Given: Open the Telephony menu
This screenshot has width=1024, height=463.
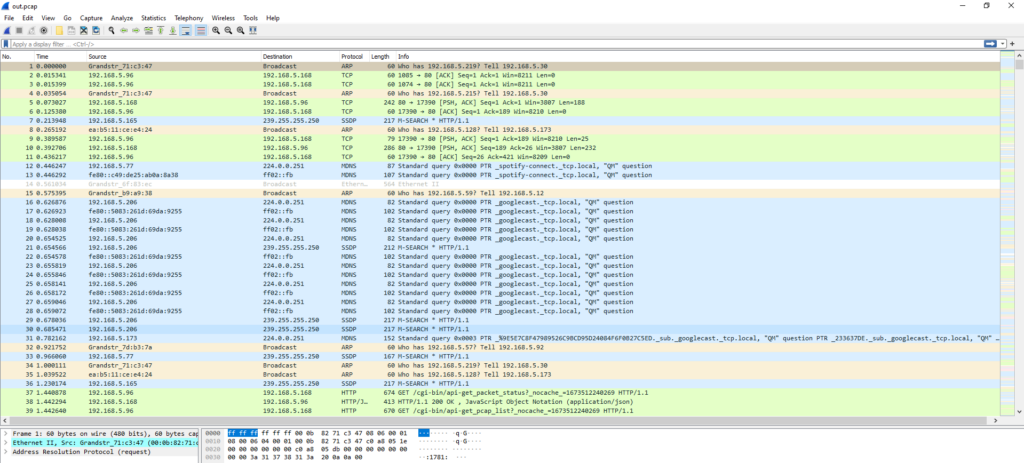Looking at the screenshot, I should (189, 18).
